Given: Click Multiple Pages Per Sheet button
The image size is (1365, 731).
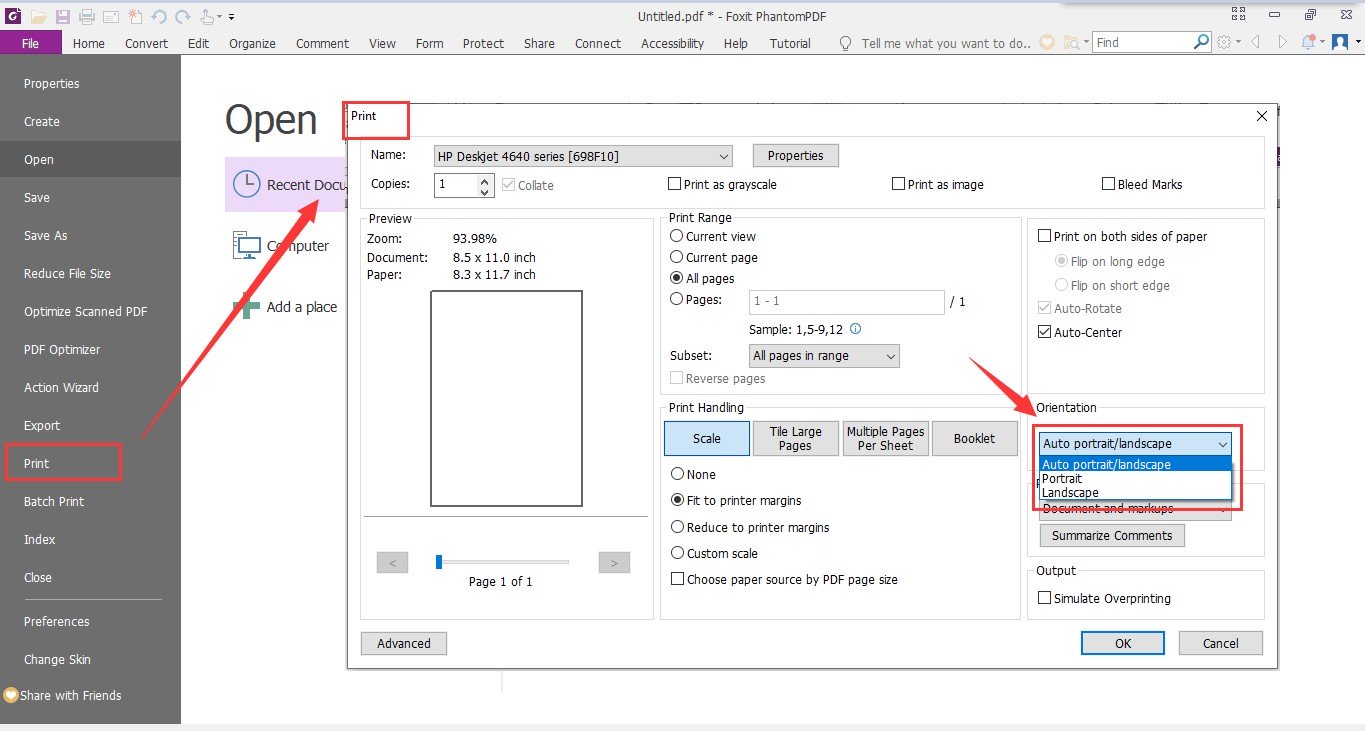Looking at the screenshot, I should [885, 439].
